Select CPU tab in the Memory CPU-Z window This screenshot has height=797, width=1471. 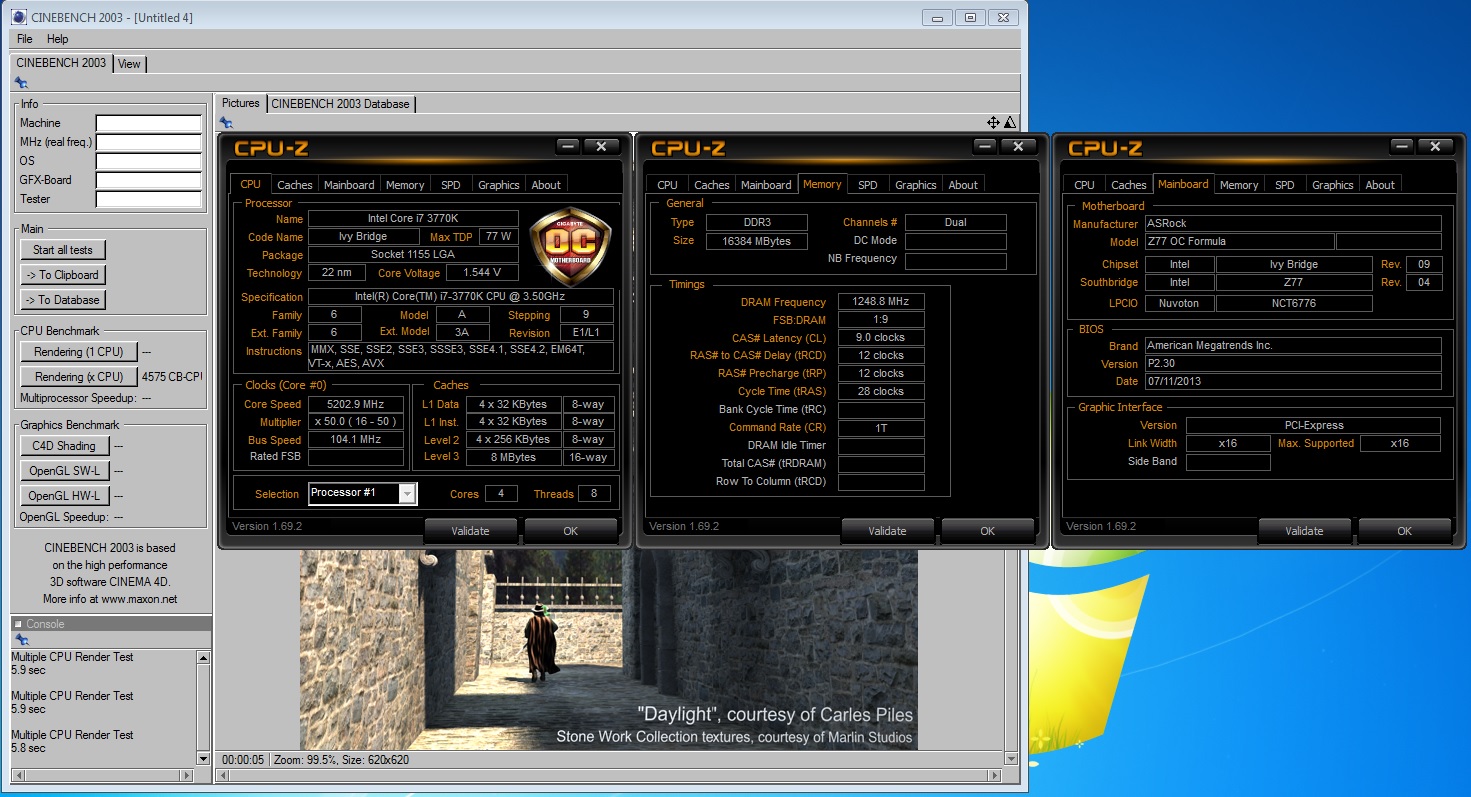pos(668,185)
